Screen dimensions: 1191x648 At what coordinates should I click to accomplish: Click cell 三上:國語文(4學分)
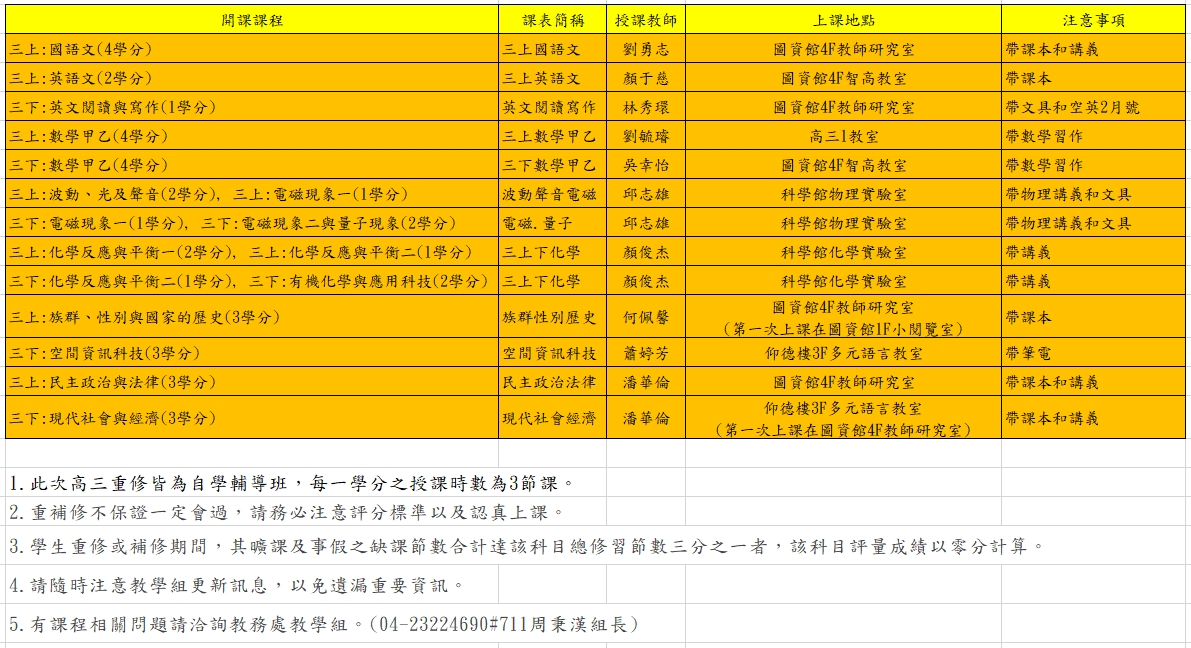(252, 49)
